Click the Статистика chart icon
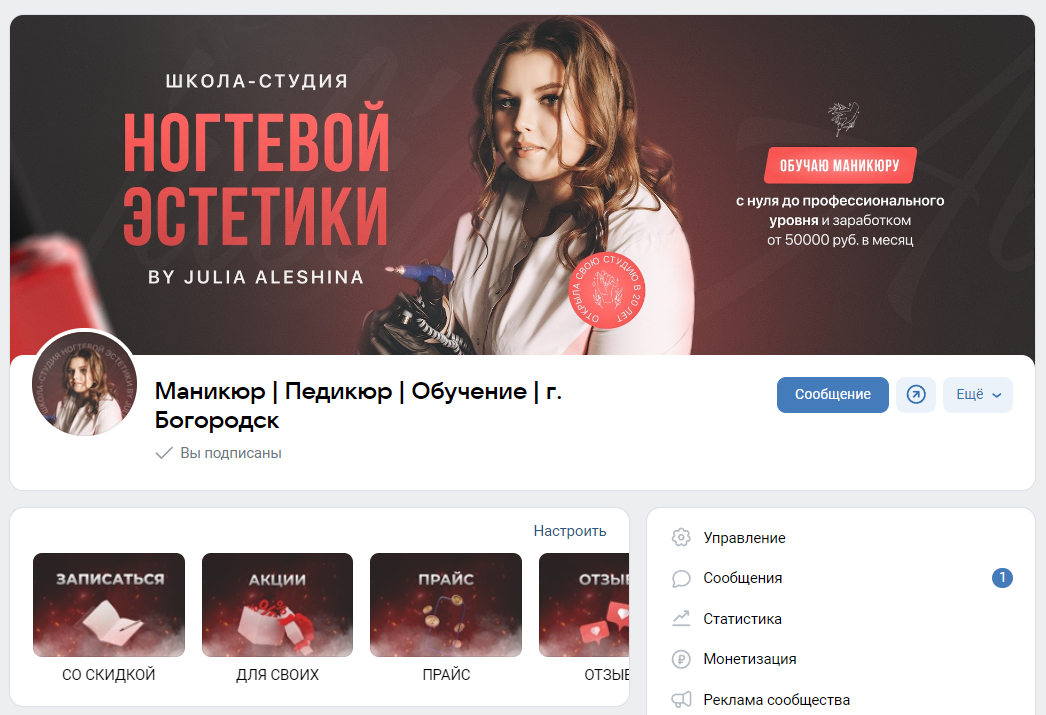1046x715 pixels. 681,619
